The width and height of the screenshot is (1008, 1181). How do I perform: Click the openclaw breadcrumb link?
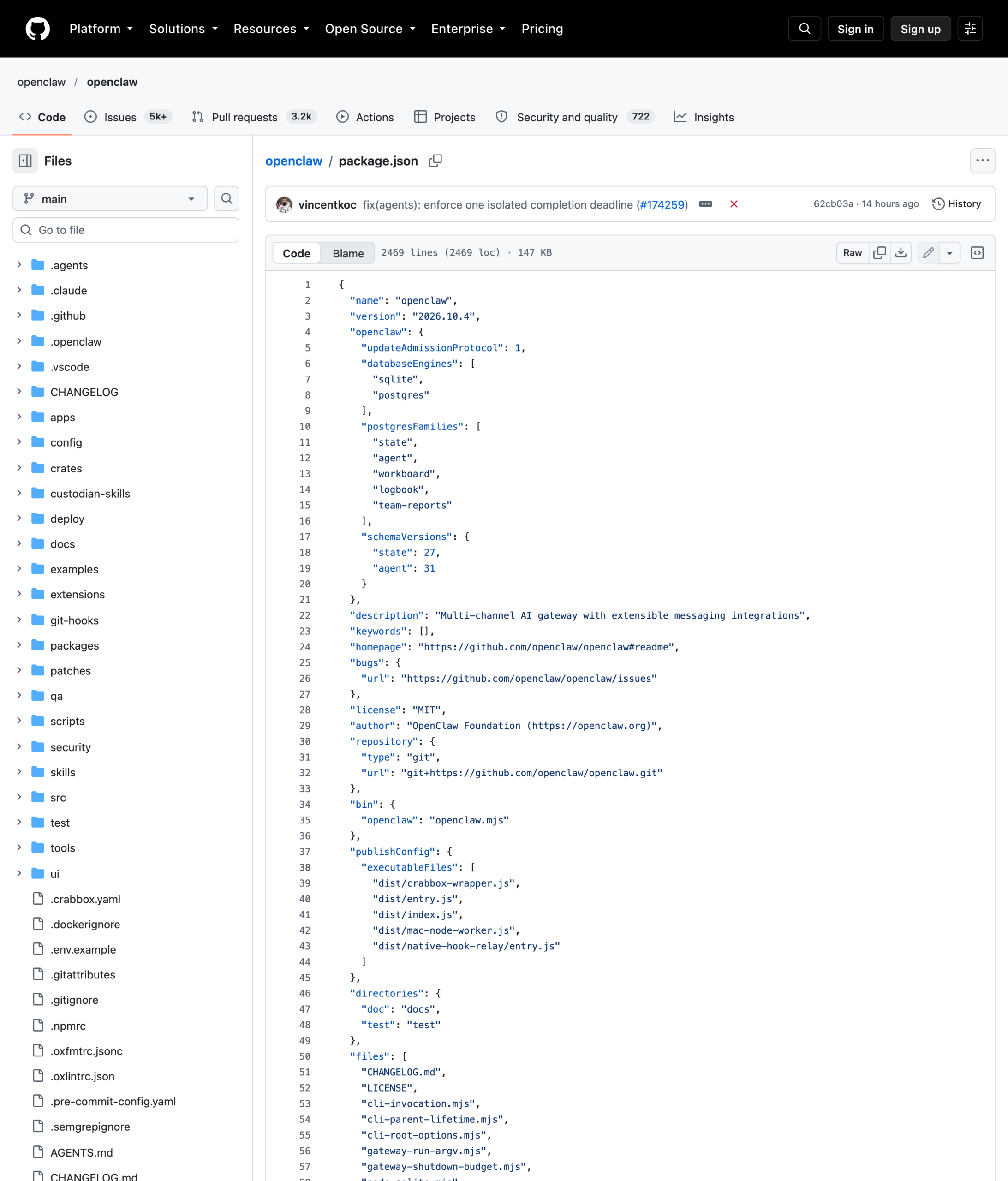coord(293,161)
